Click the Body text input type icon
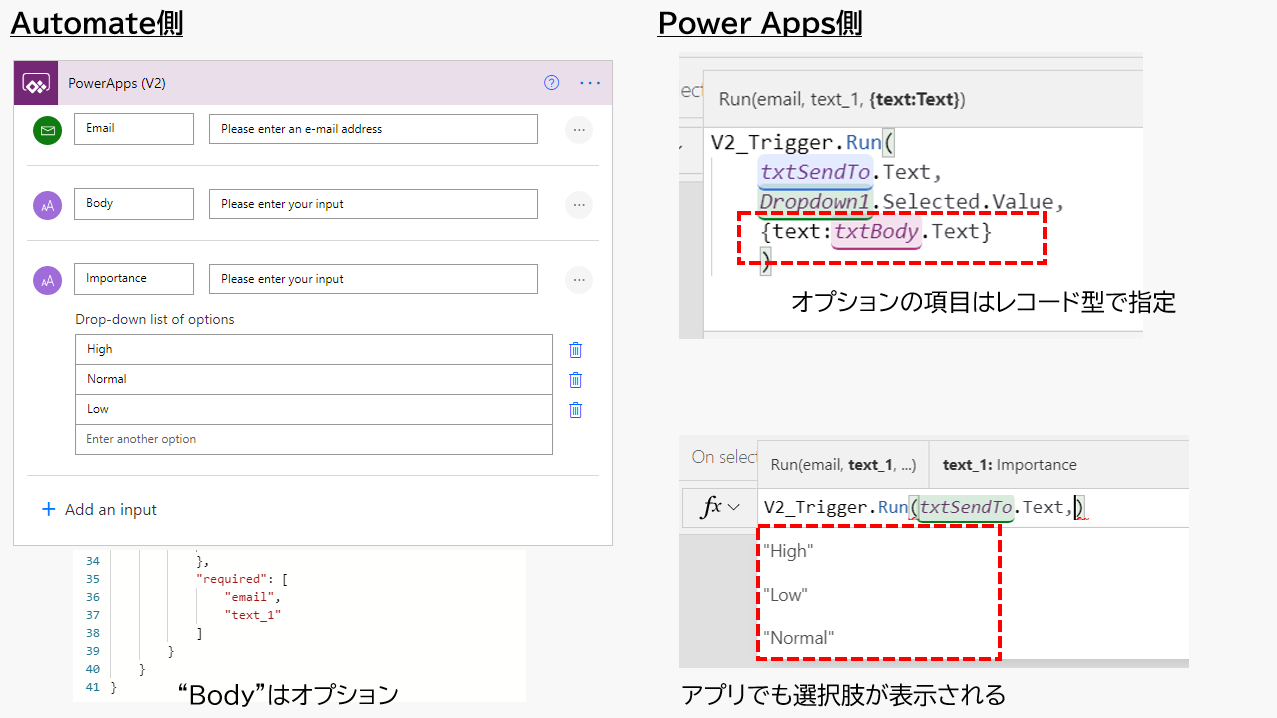 [x=47, y=205]
